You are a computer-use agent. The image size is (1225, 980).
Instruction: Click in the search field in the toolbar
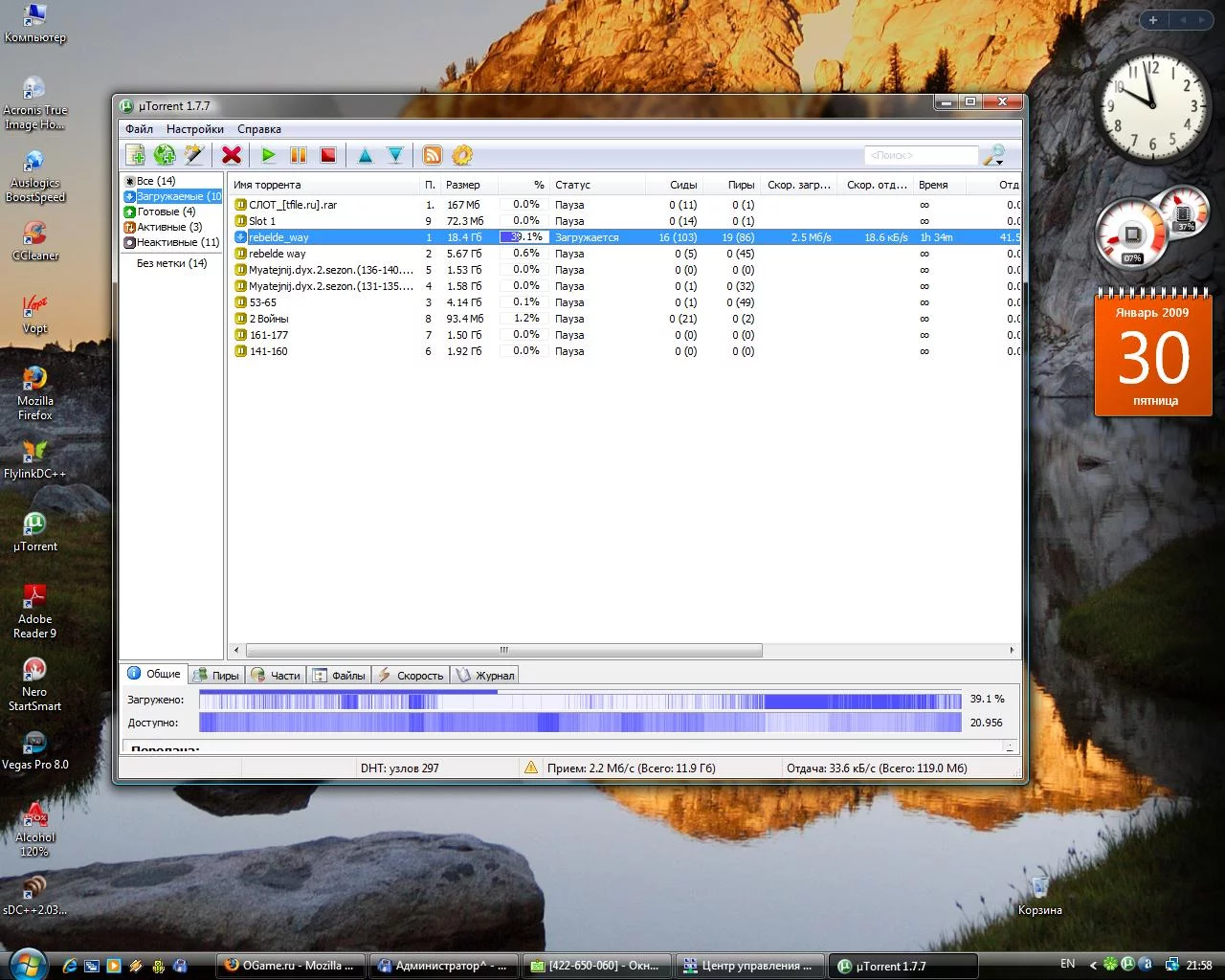tap(919, 155)
